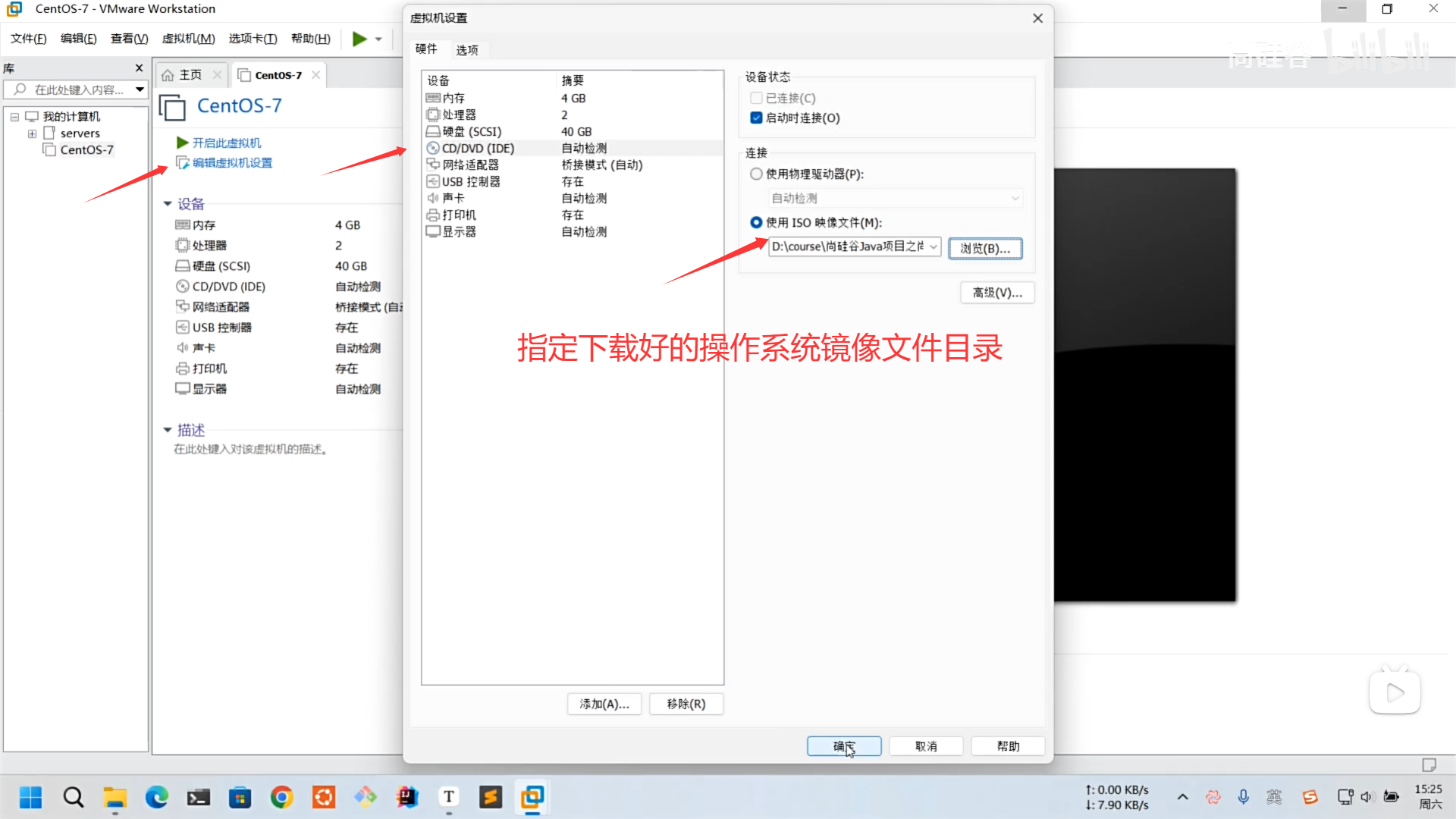Screen dimensions: 1456x819
Task: Select the USB controller device in hardware list
Action: [x=471, y=181]
